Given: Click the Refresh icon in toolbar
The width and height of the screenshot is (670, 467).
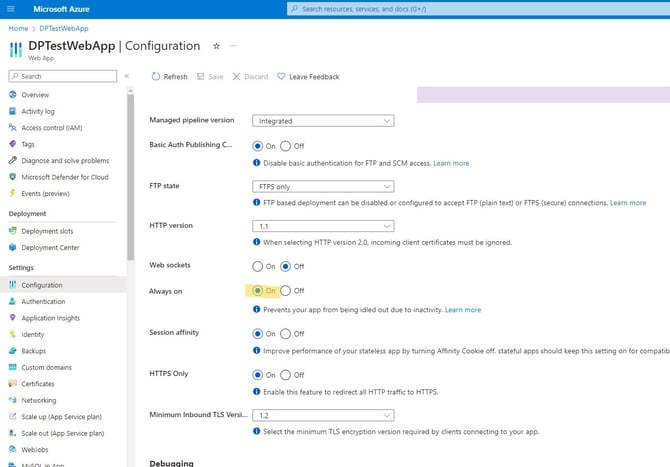Looking at the screenshot, I should tap(156, 77).
